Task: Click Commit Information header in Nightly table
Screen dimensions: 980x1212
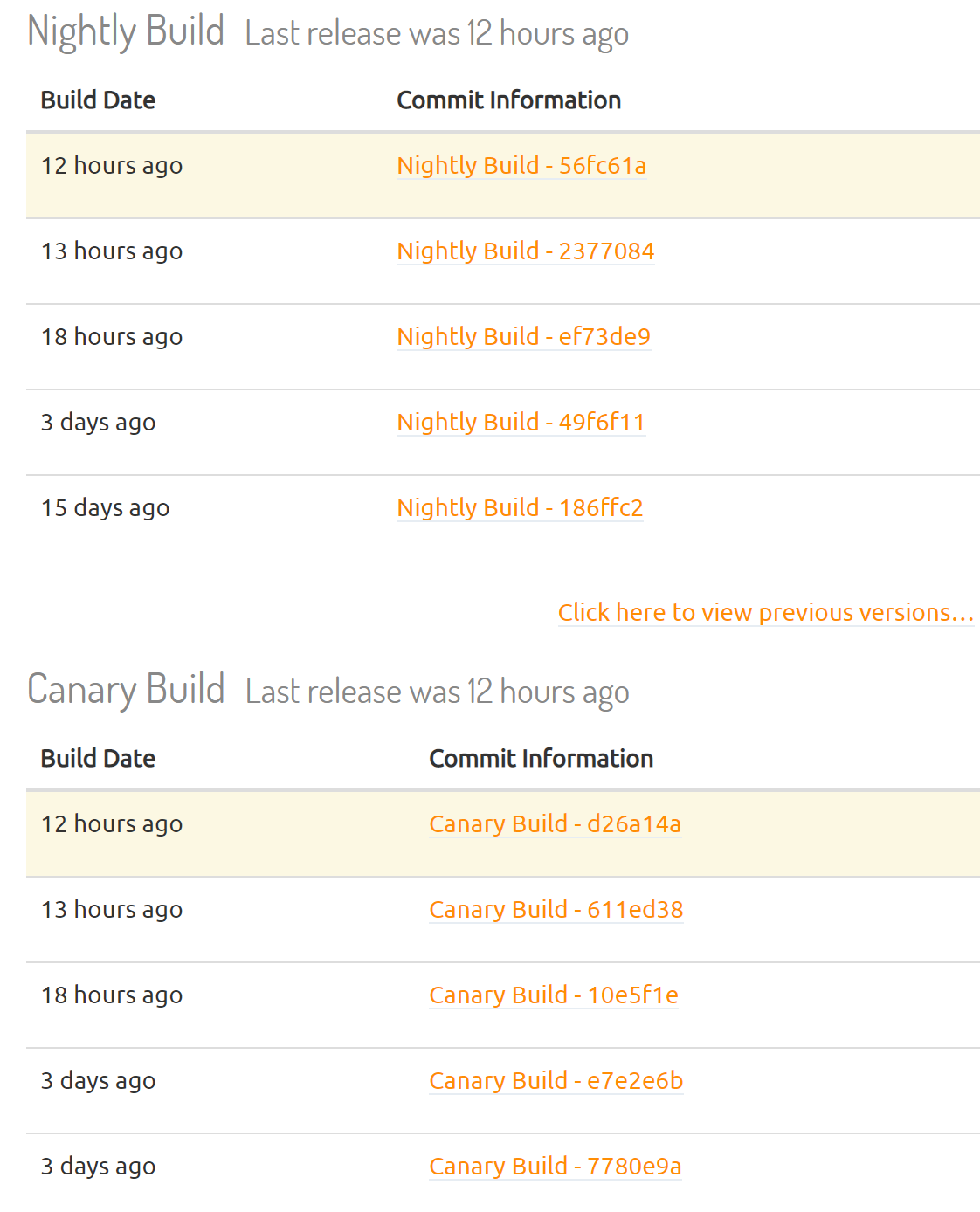Action: coord(508,100)
